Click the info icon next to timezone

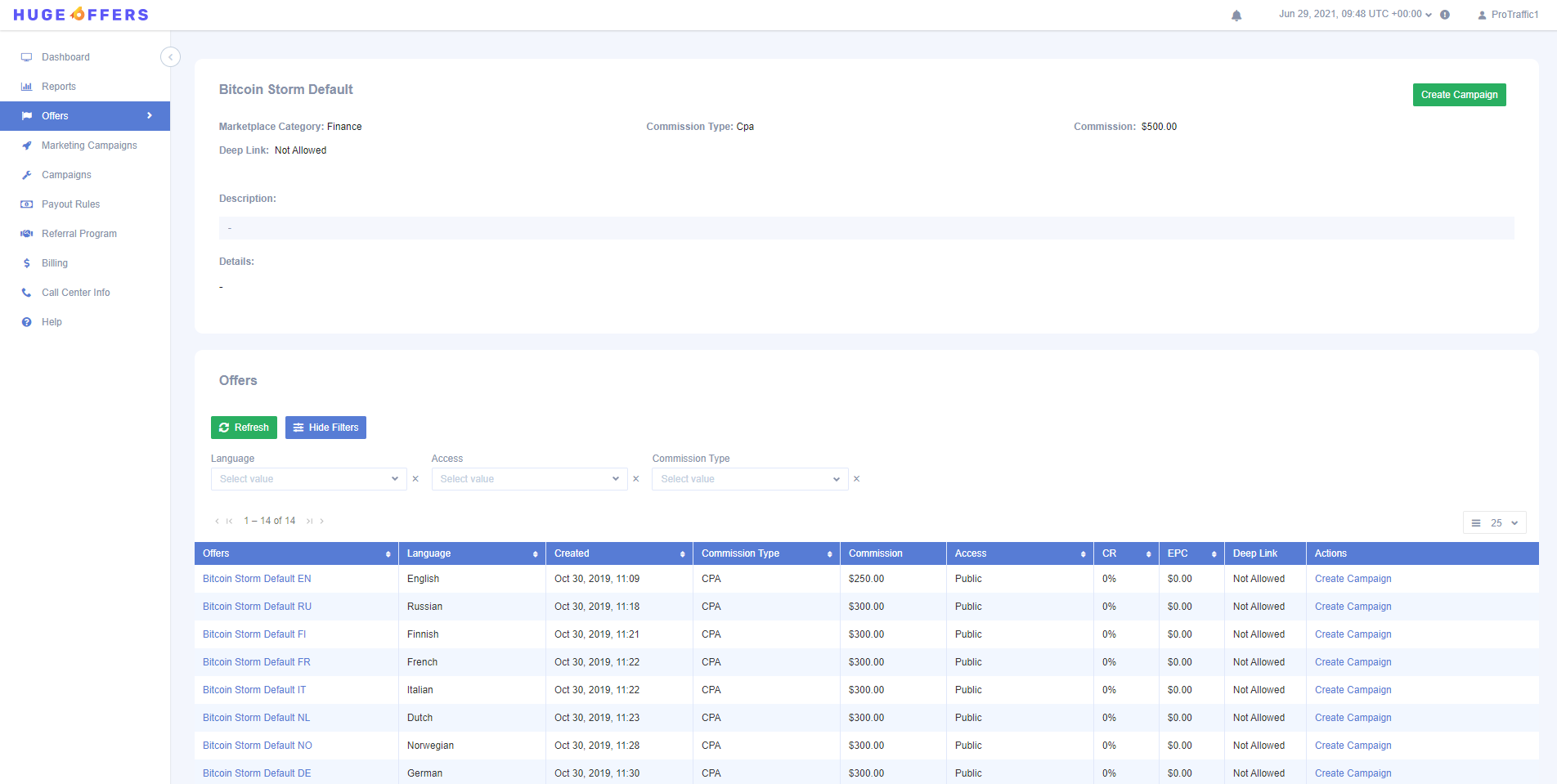tap(1445, 15)
